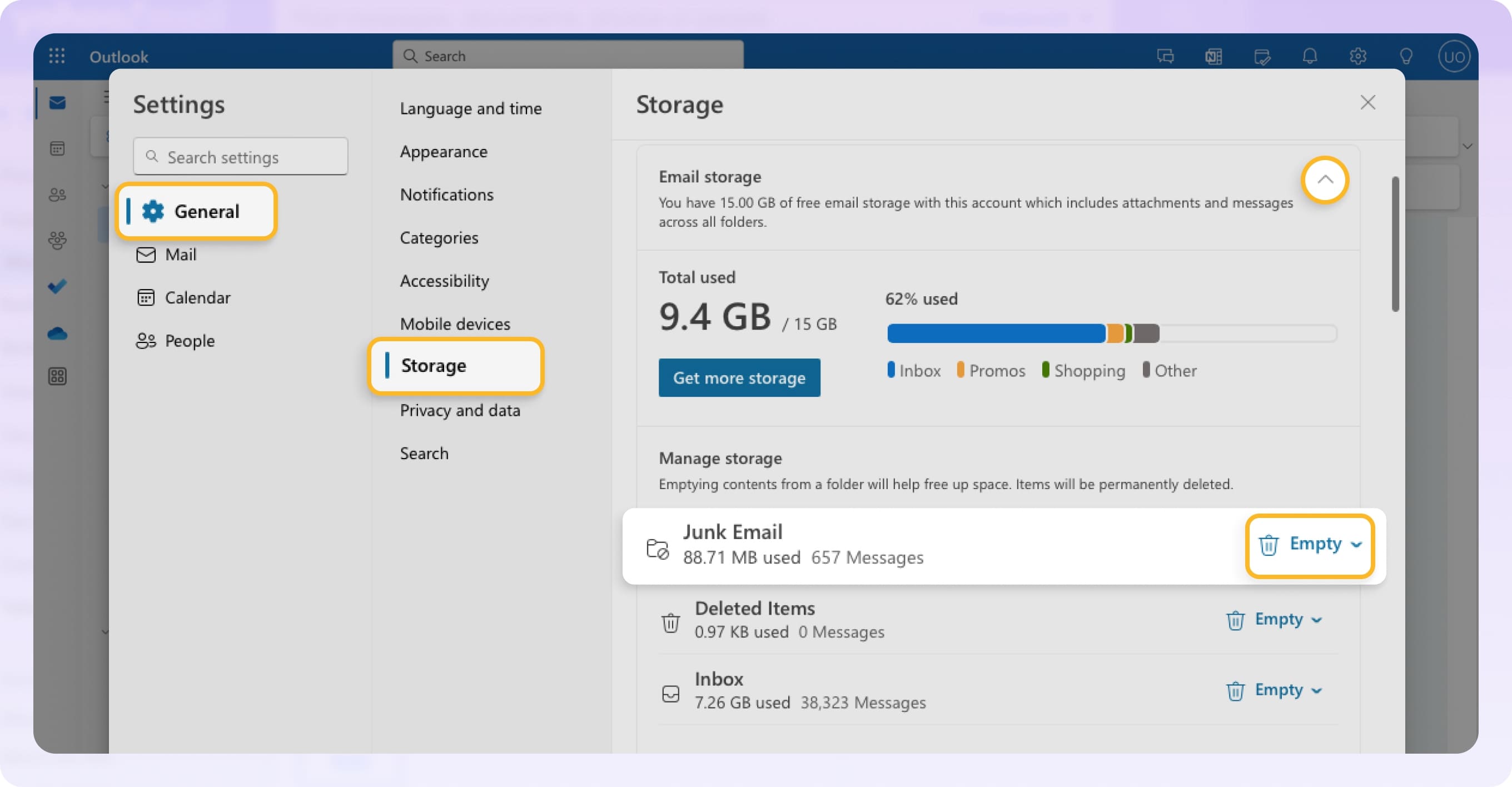This screenshot has height=787, width=1512.
Task: Collapse the Email storage section chevron
Action: tap(1325, 180)
